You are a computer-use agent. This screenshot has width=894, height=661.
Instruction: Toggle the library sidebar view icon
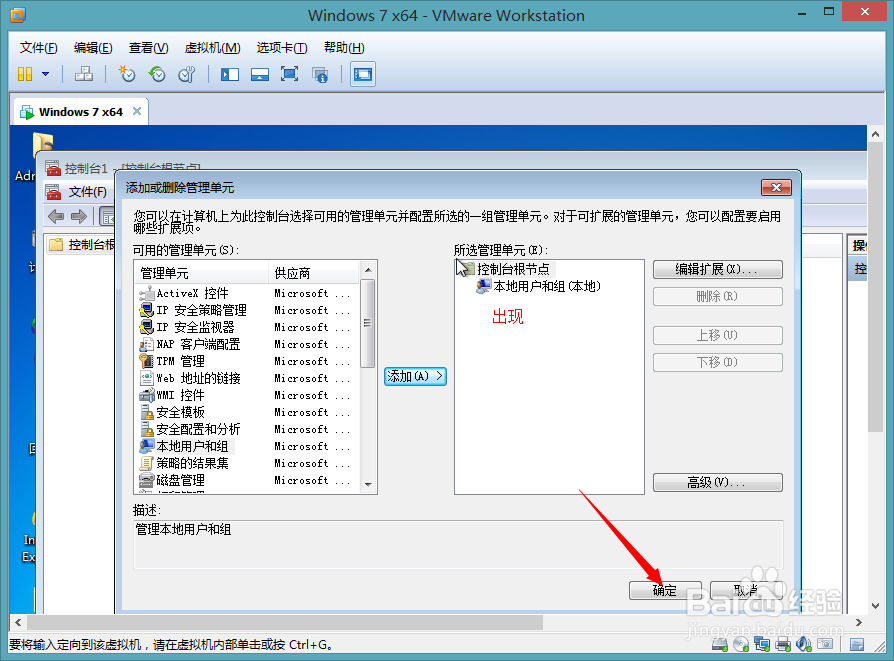tap(230, 74)
